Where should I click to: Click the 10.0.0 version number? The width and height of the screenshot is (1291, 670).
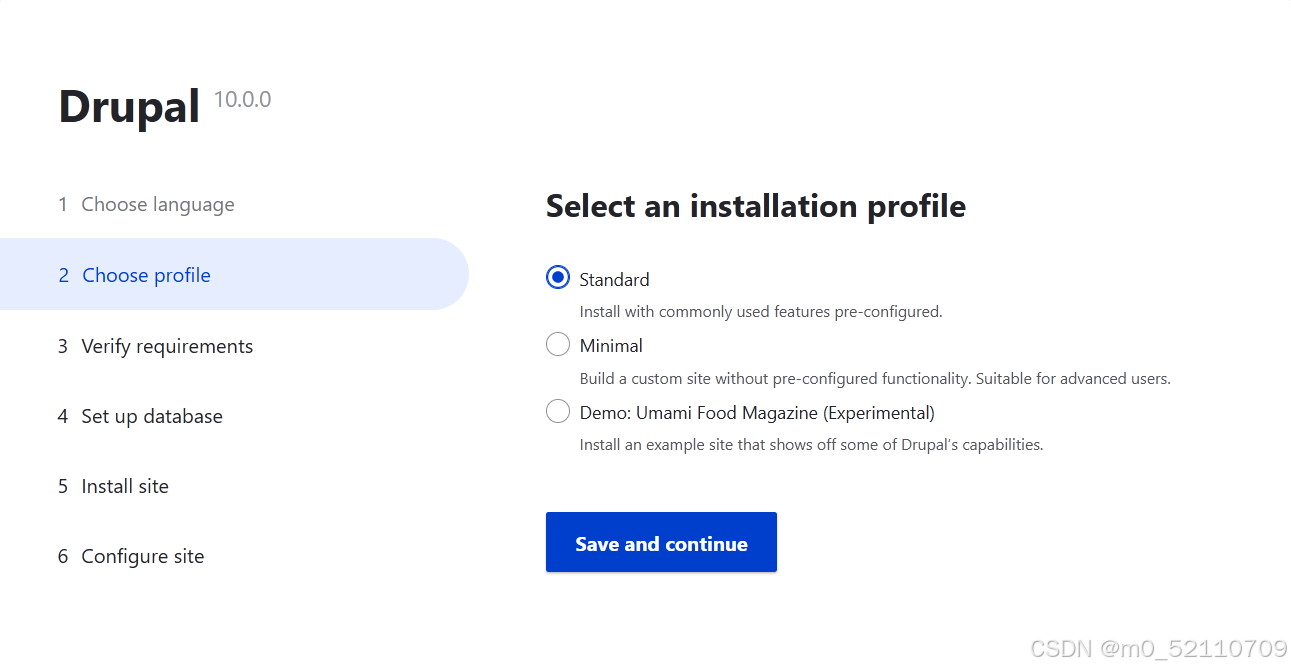click(x=243, y=100)
